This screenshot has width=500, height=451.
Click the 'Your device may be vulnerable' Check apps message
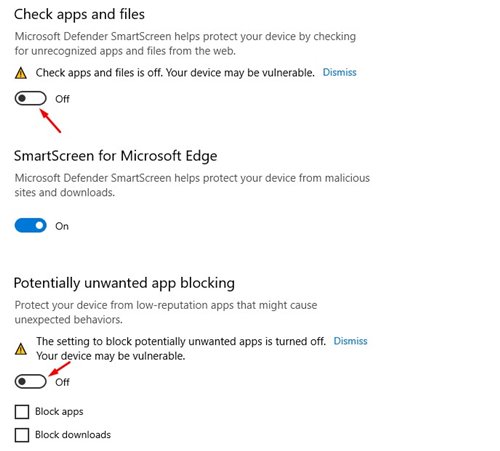[175, 73]
